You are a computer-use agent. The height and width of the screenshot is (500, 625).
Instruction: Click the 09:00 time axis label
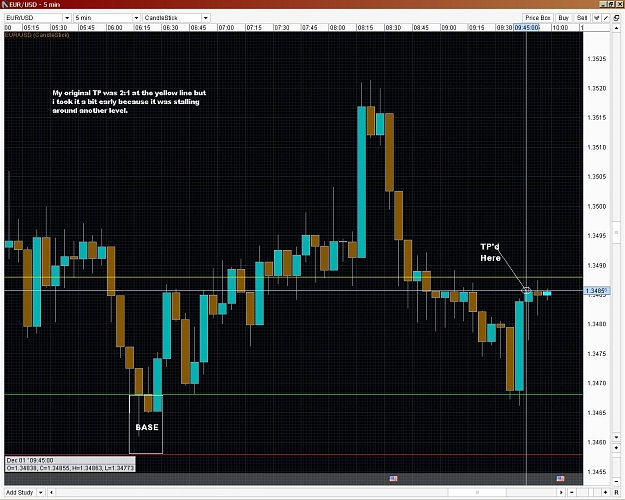click(x=448, y=28)
